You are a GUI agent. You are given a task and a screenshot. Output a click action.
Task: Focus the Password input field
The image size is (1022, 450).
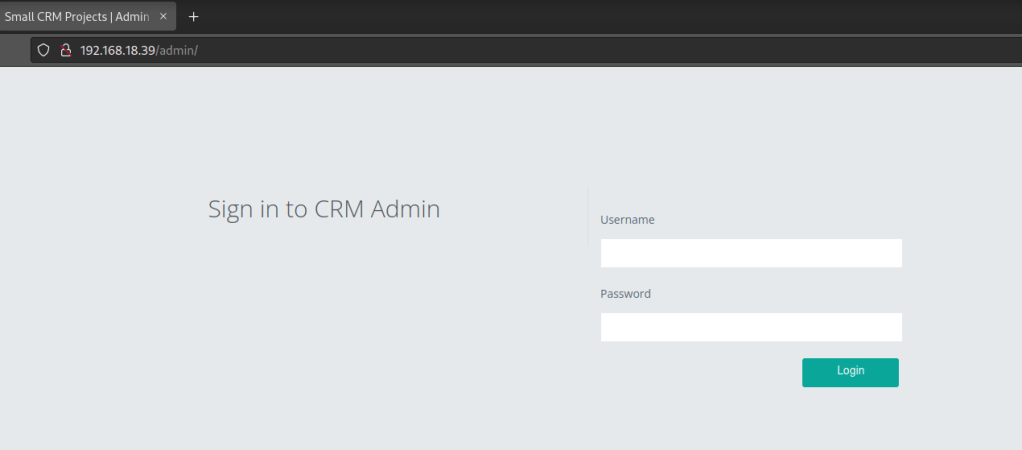(x=751, y=327)
